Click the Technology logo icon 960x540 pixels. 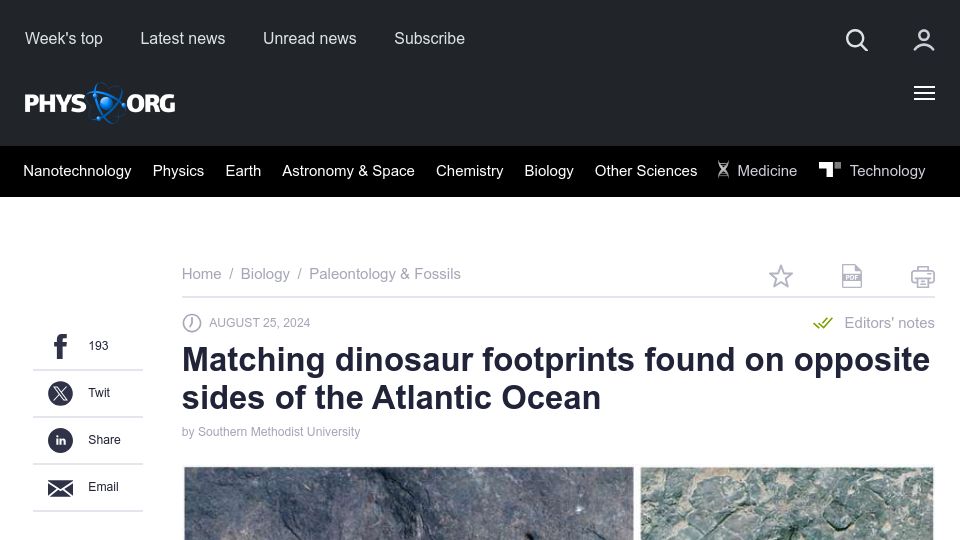pos(830,169)
